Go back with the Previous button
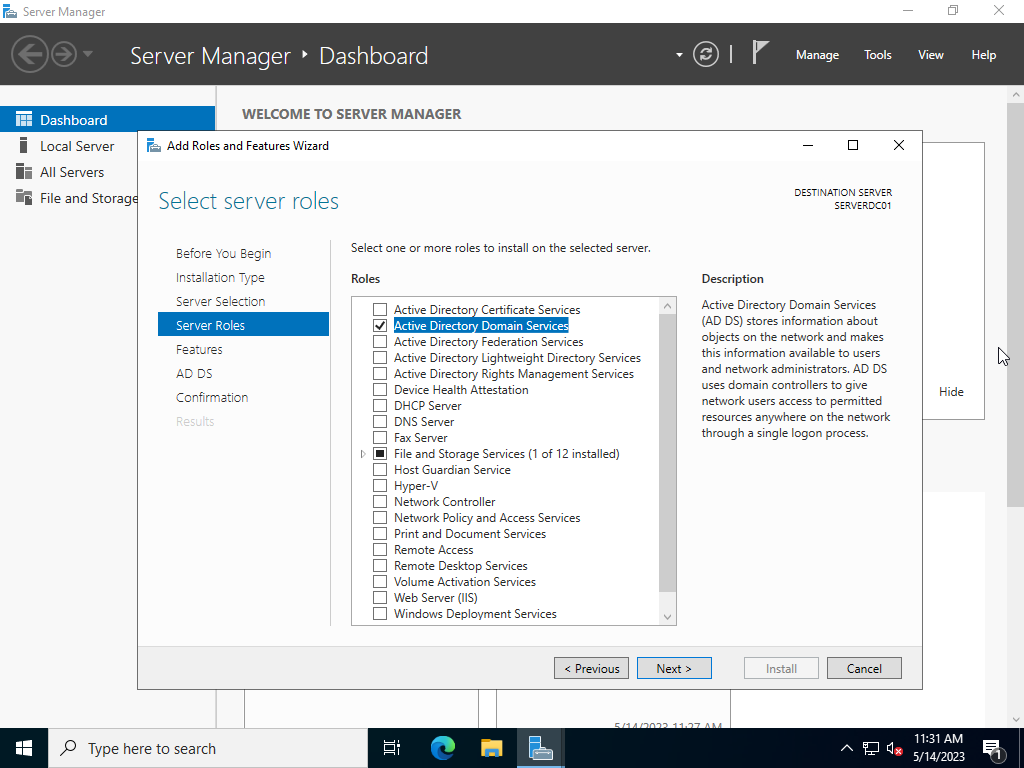 [x=592, y=668]
